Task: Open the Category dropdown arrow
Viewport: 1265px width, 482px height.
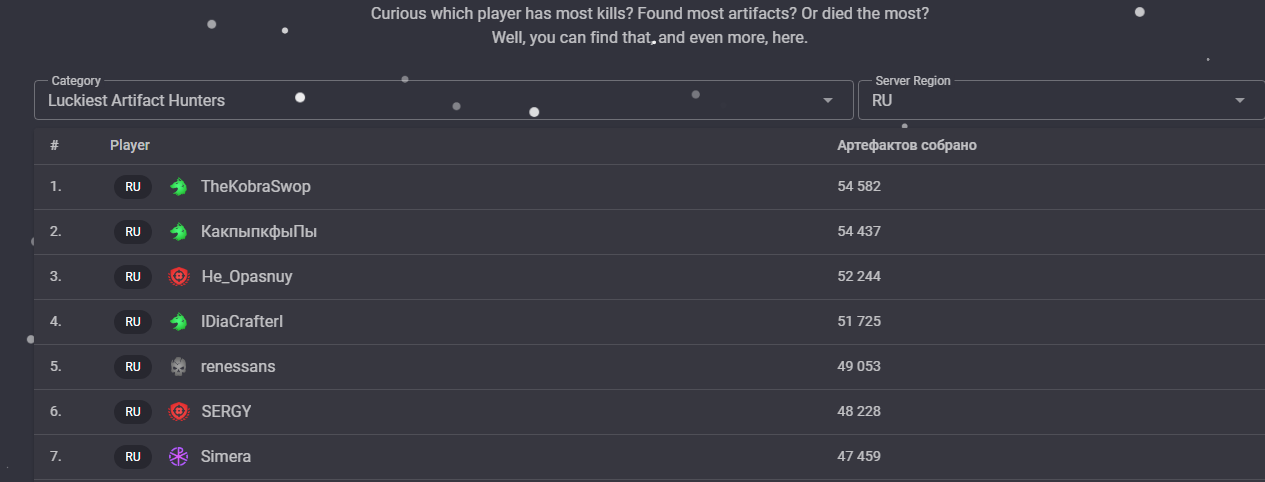Action: [828, 101]
